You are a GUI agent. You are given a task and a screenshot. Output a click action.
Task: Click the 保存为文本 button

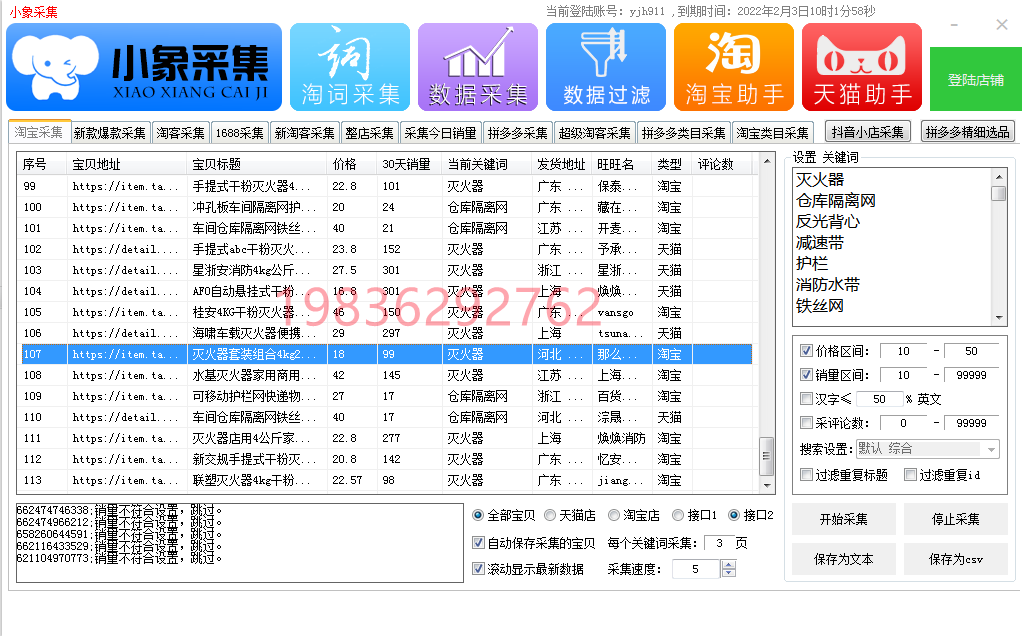tap(843, 559)
